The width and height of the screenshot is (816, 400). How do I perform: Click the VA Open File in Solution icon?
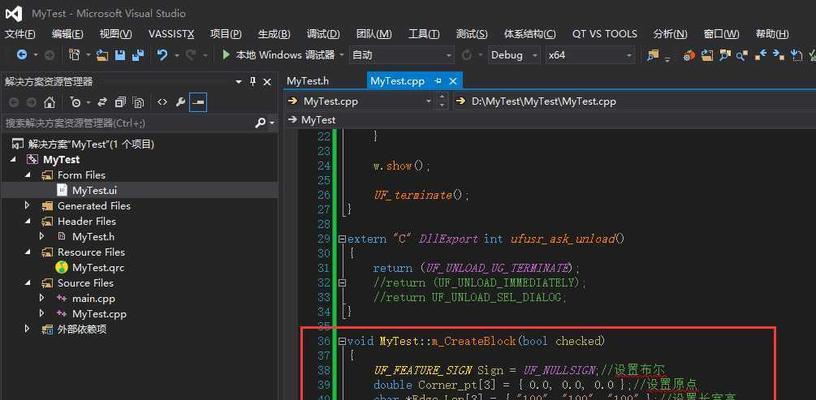coord(707,55)
